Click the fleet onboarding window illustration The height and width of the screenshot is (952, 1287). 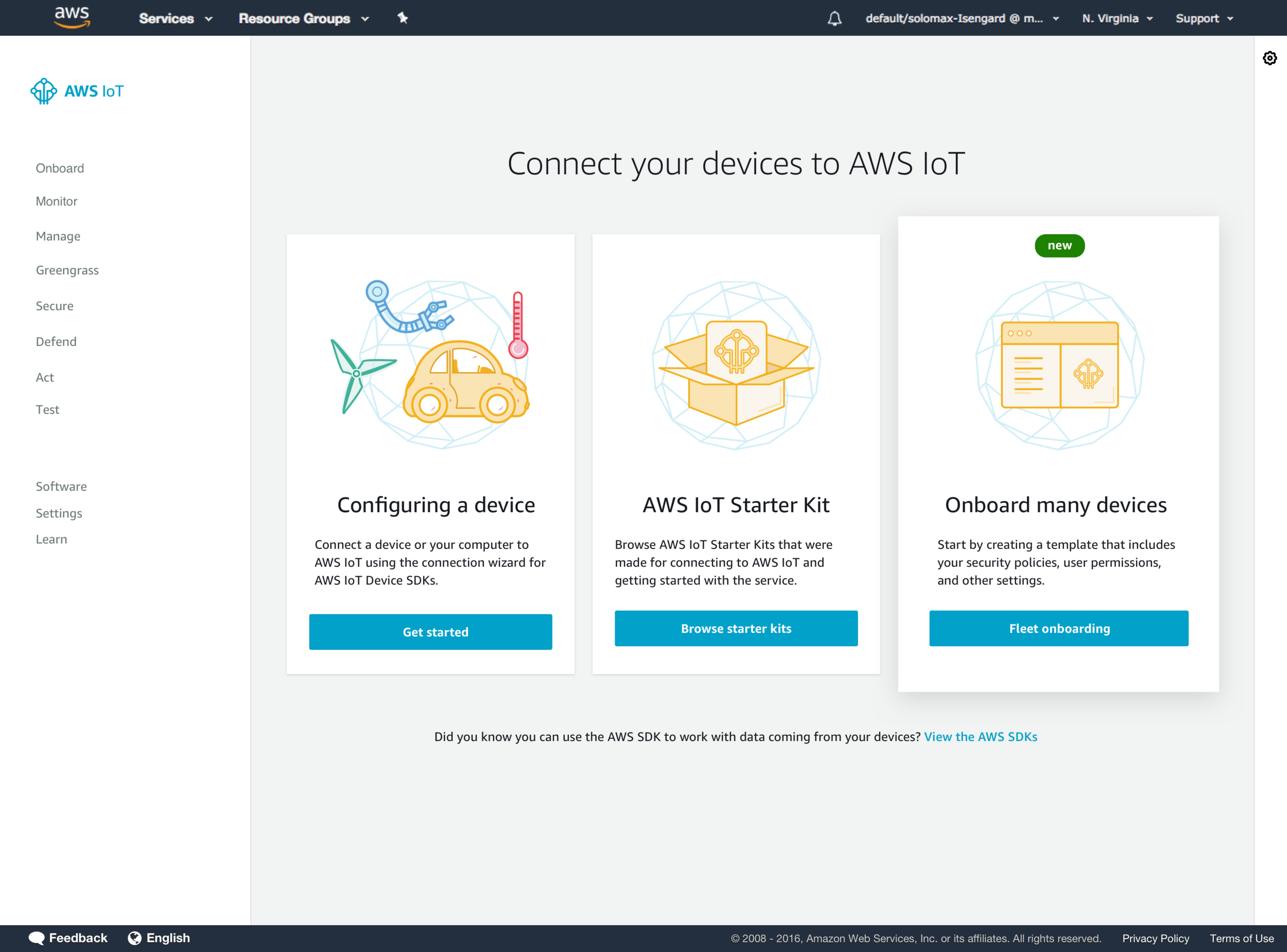pos(1059,366)
